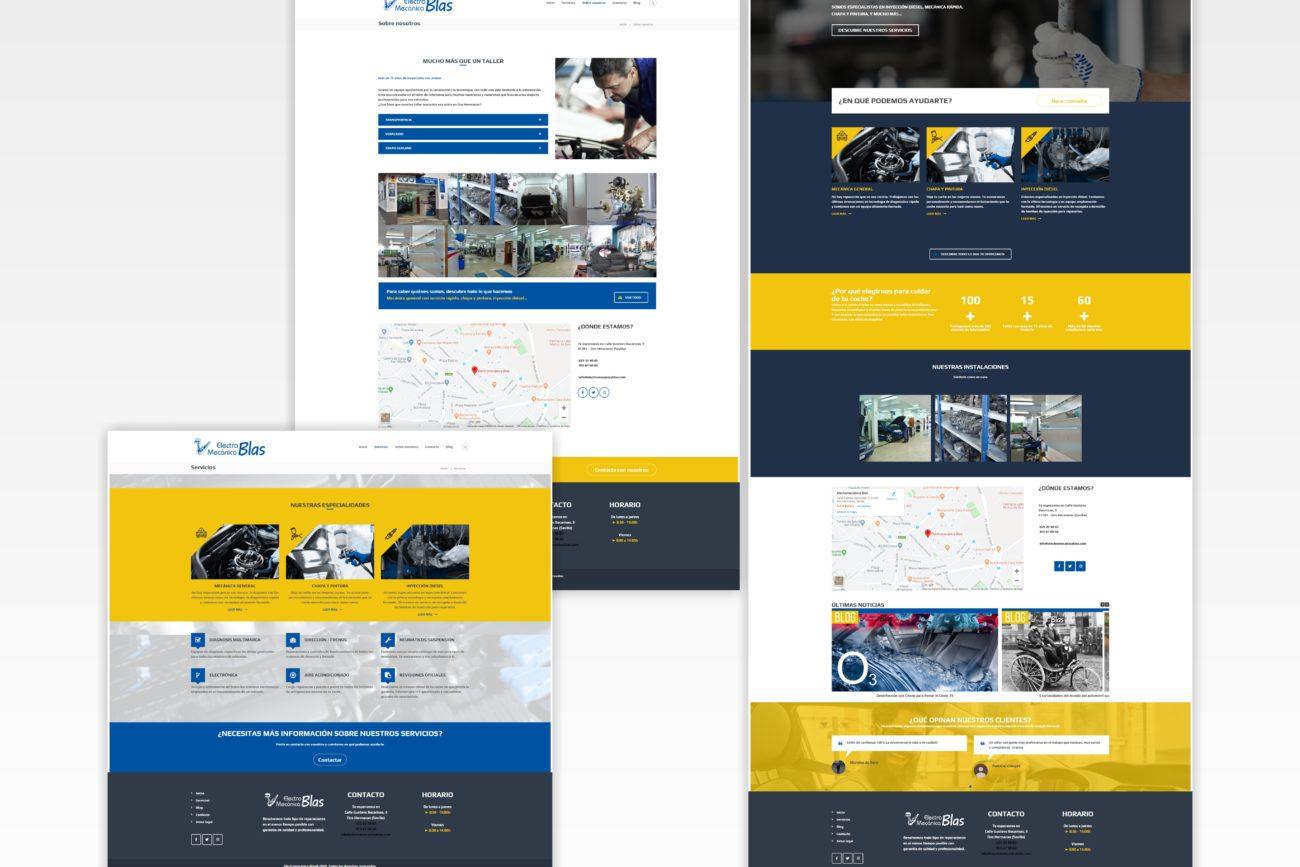Viewport: 1300px width, 867px height.
Task: Click the Diagnosis Multimarca service icon
Action: click(x=198, y=639)
